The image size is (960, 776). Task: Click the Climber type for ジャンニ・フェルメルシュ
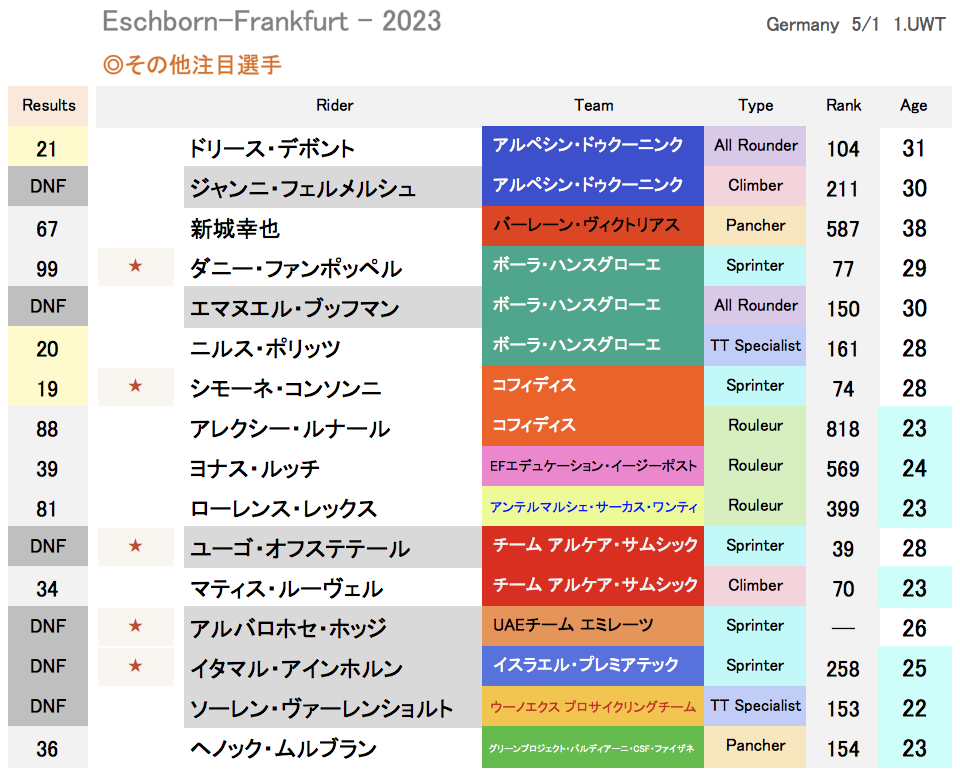point(755,186)
